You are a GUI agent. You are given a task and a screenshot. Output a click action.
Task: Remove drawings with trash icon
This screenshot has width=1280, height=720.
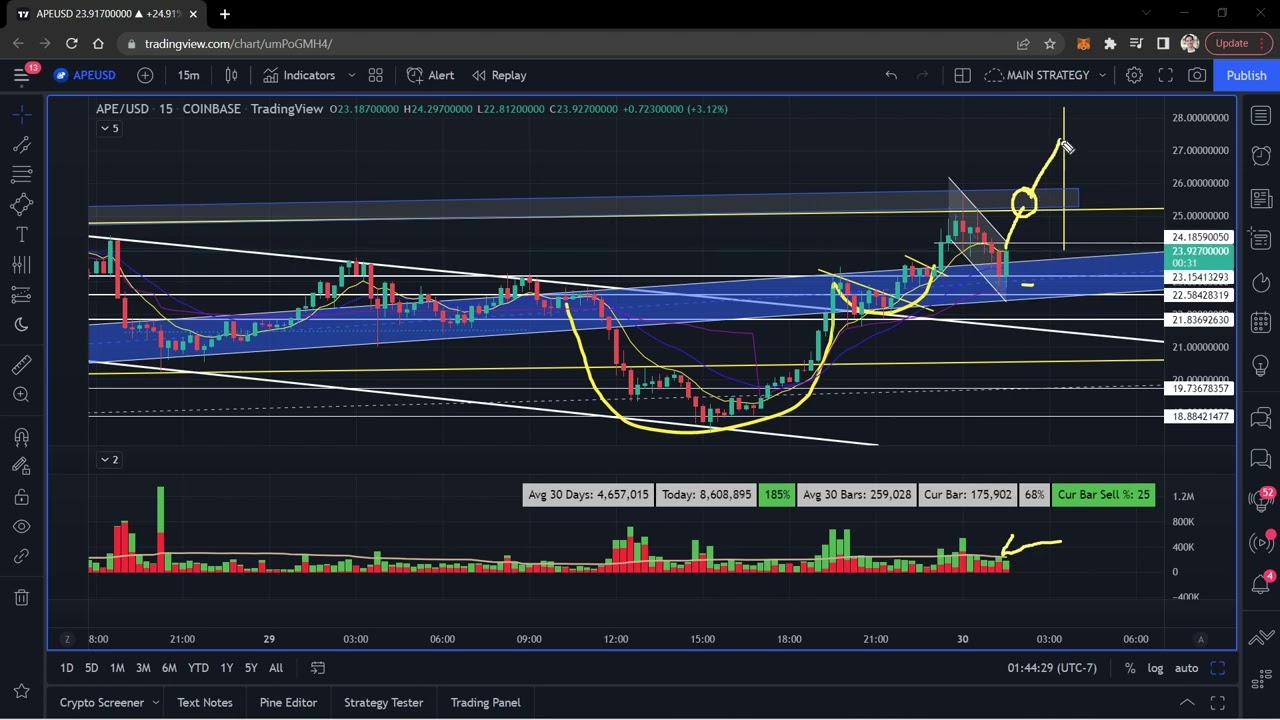(x=21, y=598)
